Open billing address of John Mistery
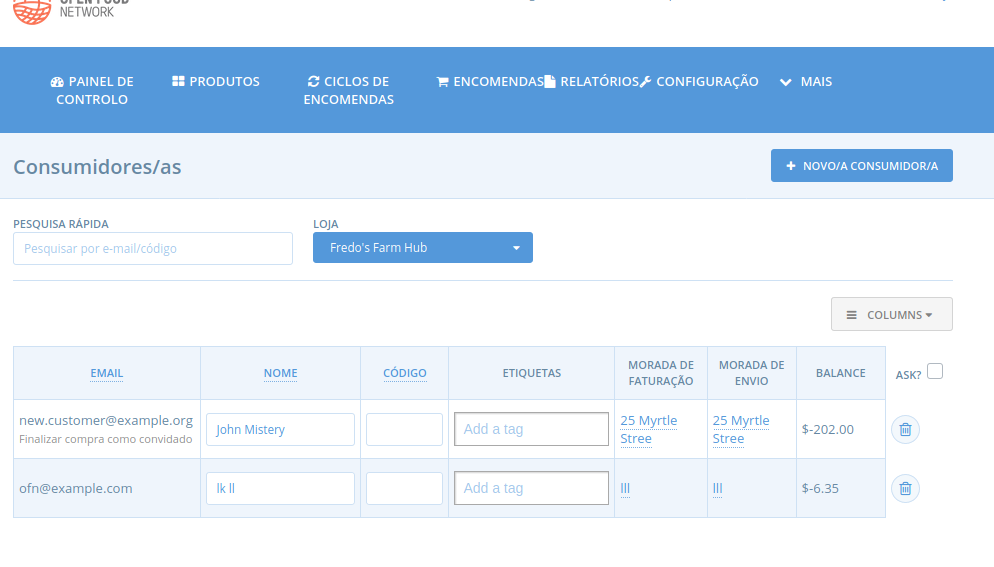 [649, 429]
